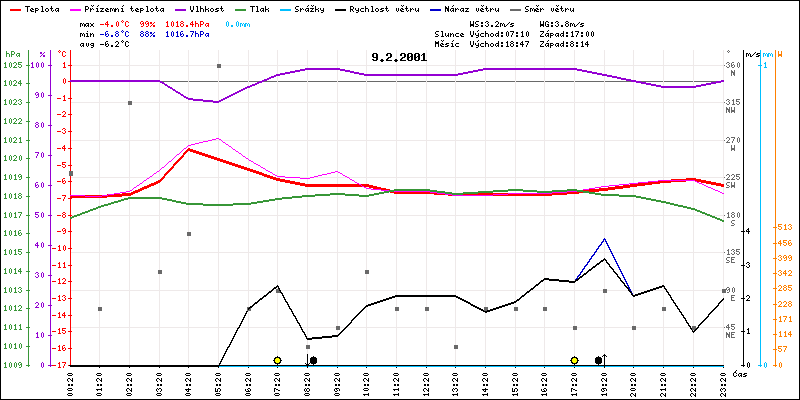Screen dimensions: 800x400
Task: Click the sunset sun icon near 17:20
Action: (x=574, y=360)
